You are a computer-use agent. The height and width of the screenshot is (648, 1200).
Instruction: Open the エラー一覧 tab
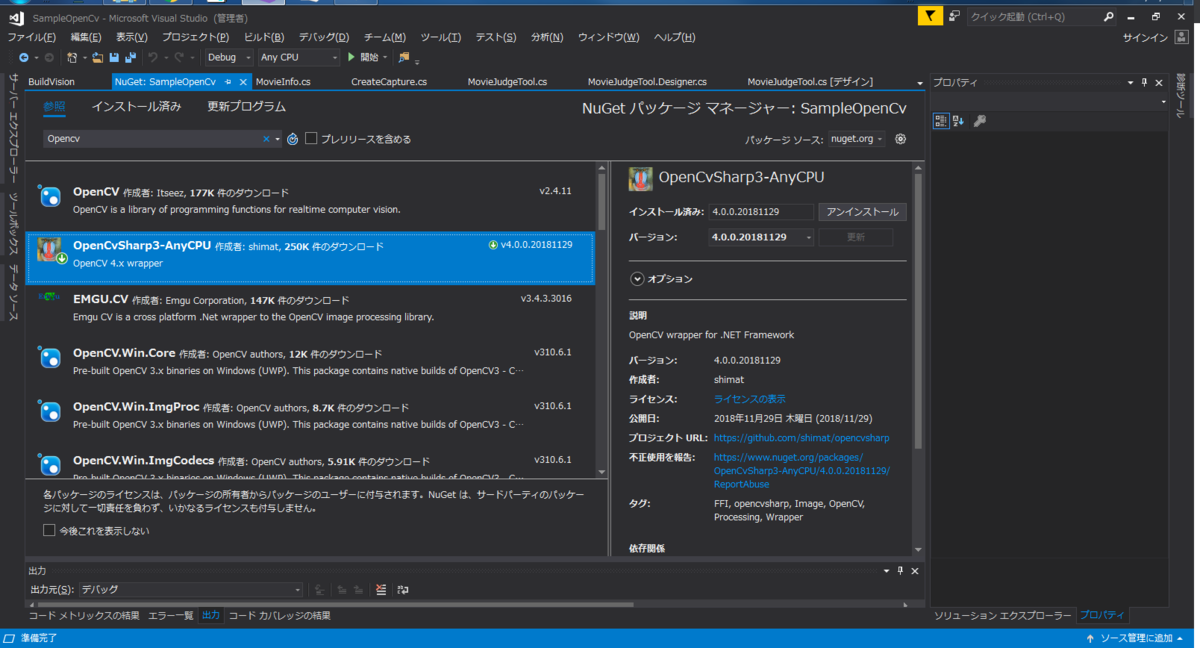(171, 615)
